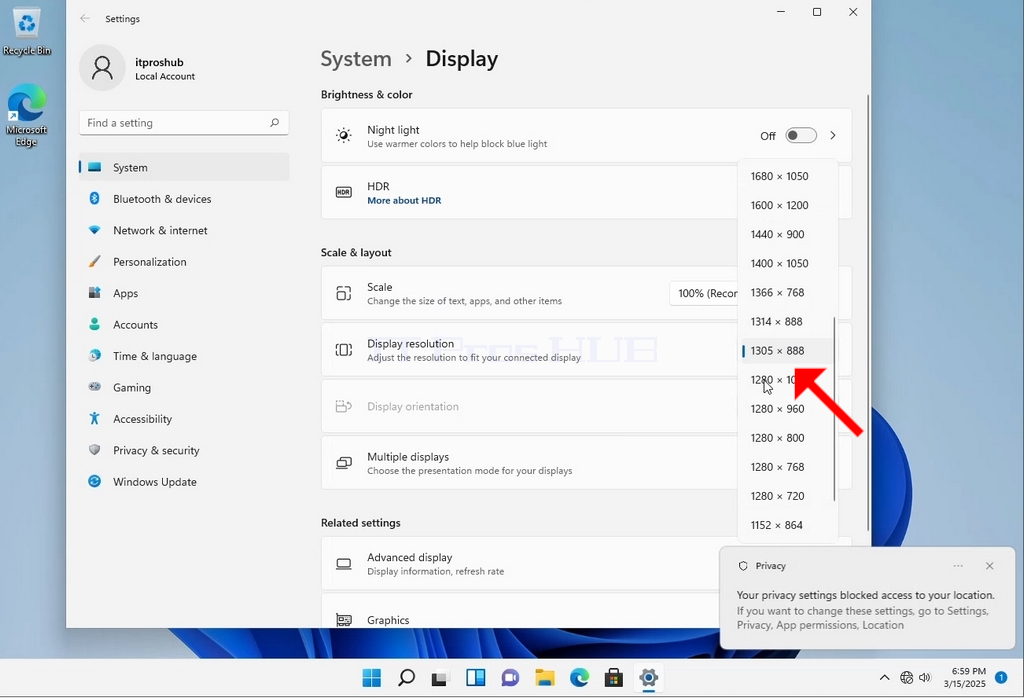This screenshot has height=698, width=1024.
Task: Open Privacy & security settings
Action: 184,450
